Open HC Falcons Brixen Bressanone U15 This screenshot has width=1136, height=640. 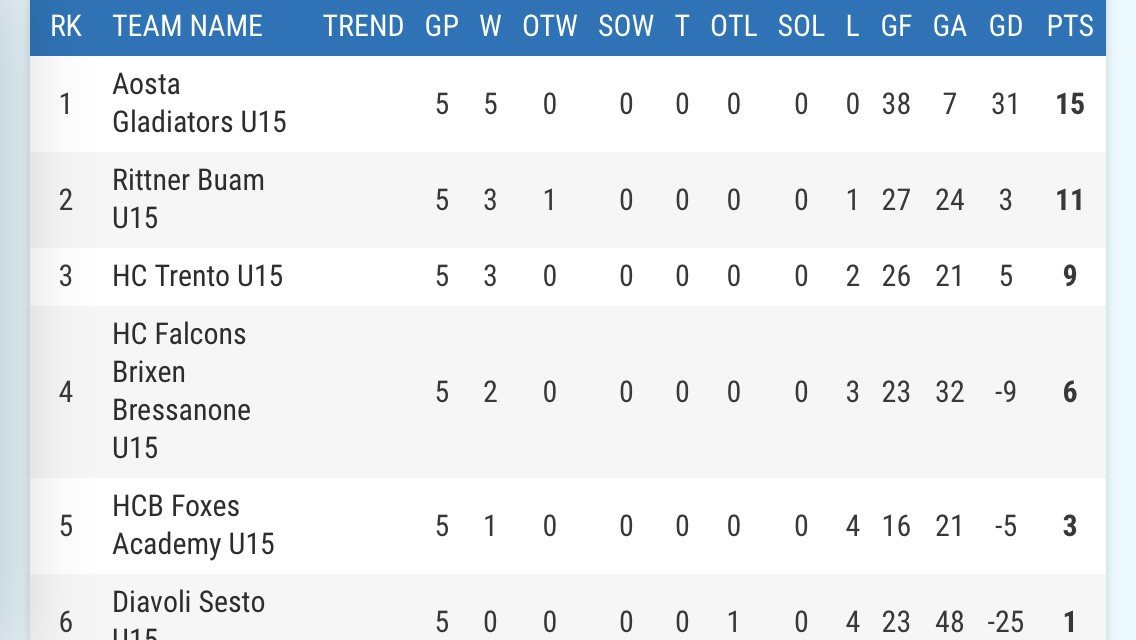click(x=181, y=391)
